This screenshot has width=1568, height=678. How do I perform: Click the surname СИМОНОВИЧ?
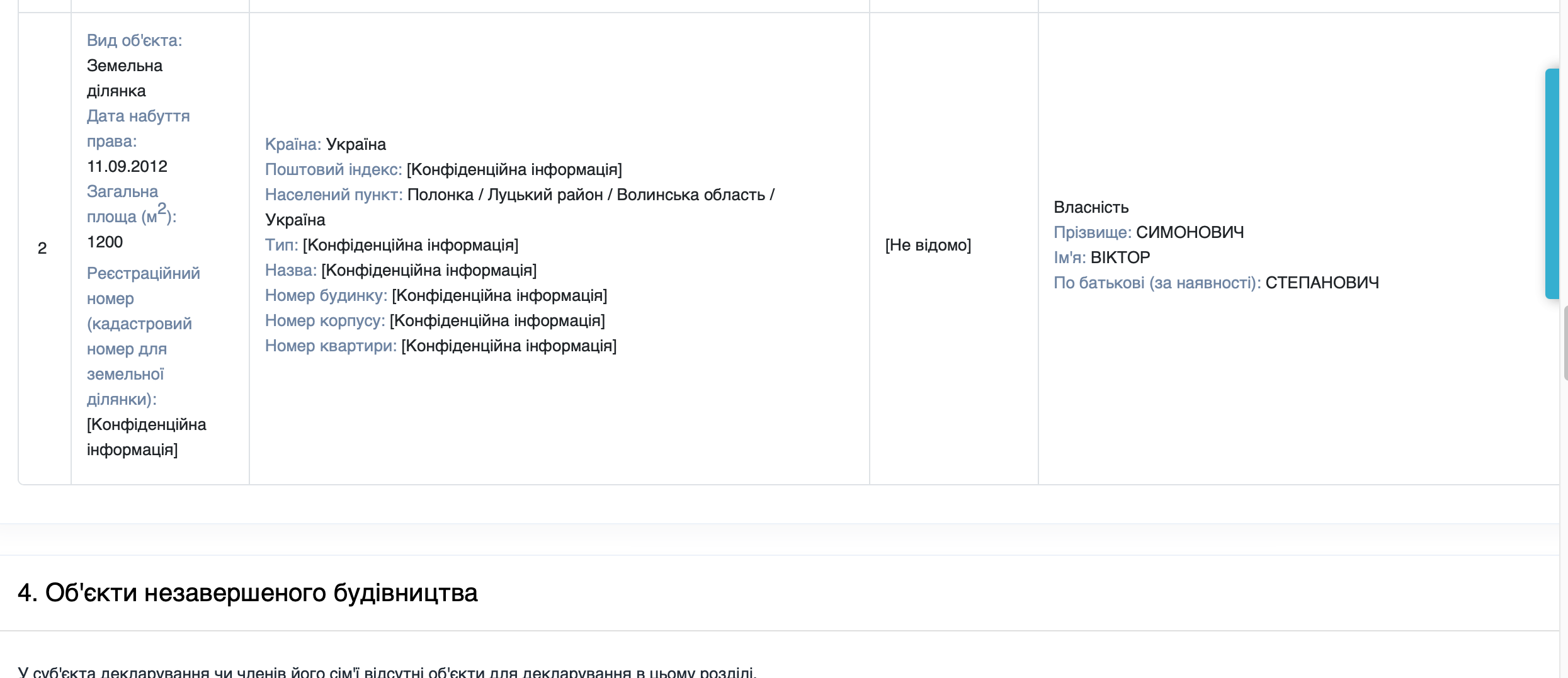[x=1190, y=232]
